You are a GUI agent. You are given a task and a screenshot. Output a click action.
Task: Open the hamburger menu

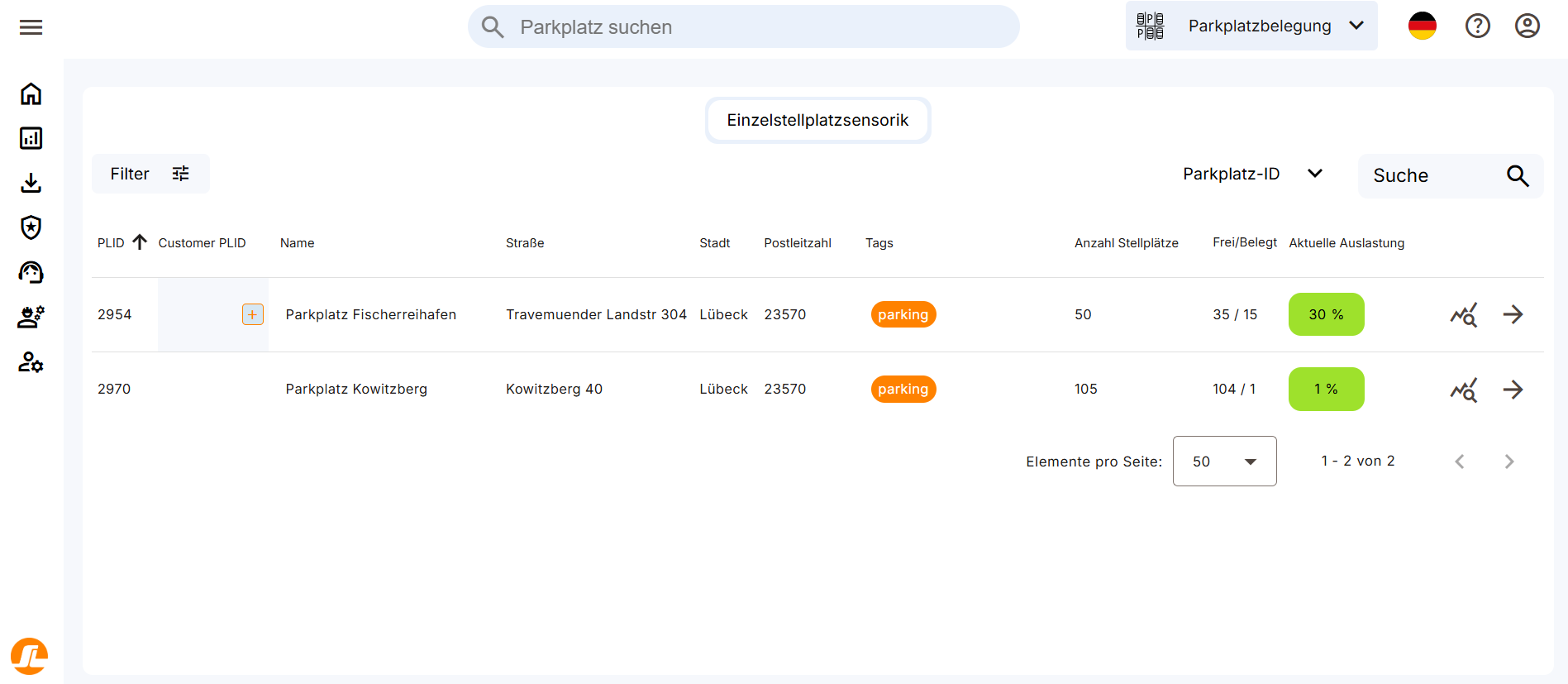pyautogui.click(x=31, y=27)
